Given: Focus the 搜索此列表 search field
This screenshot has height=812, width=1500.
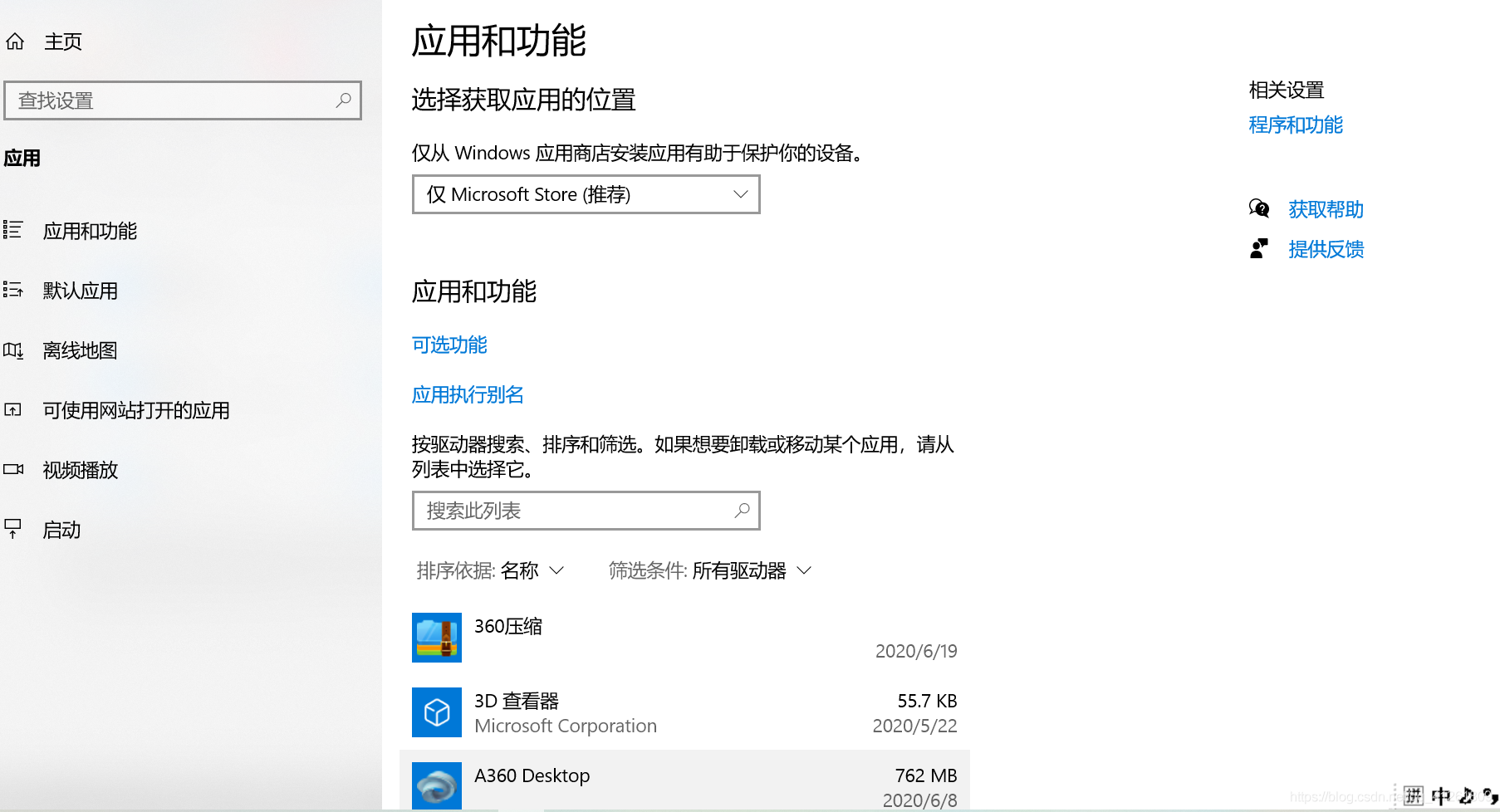Looking at the screenshot, I should tap(586, 511).
